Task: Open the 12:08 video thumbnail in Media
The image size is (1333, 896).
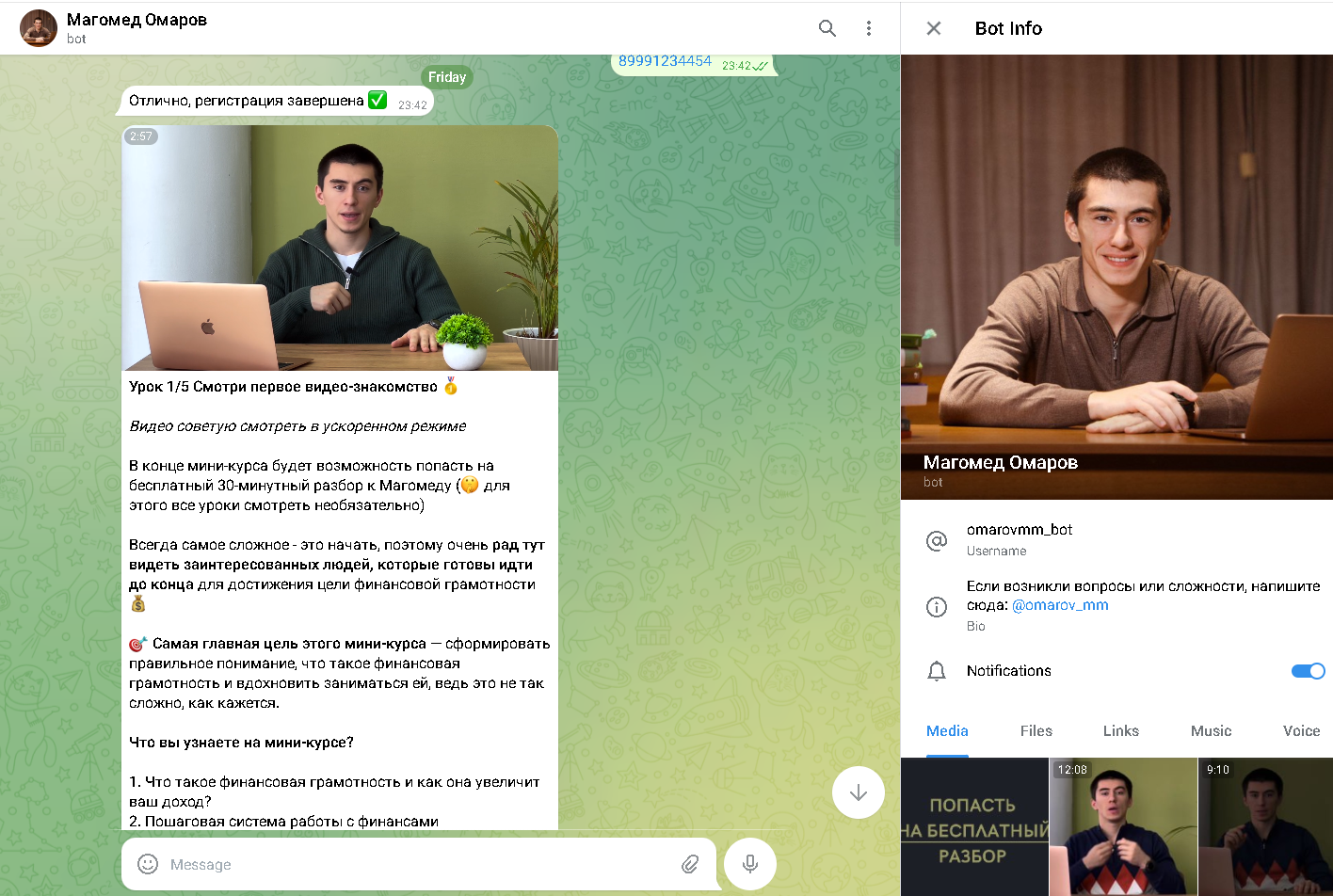Action: (x=1123, y=826)
